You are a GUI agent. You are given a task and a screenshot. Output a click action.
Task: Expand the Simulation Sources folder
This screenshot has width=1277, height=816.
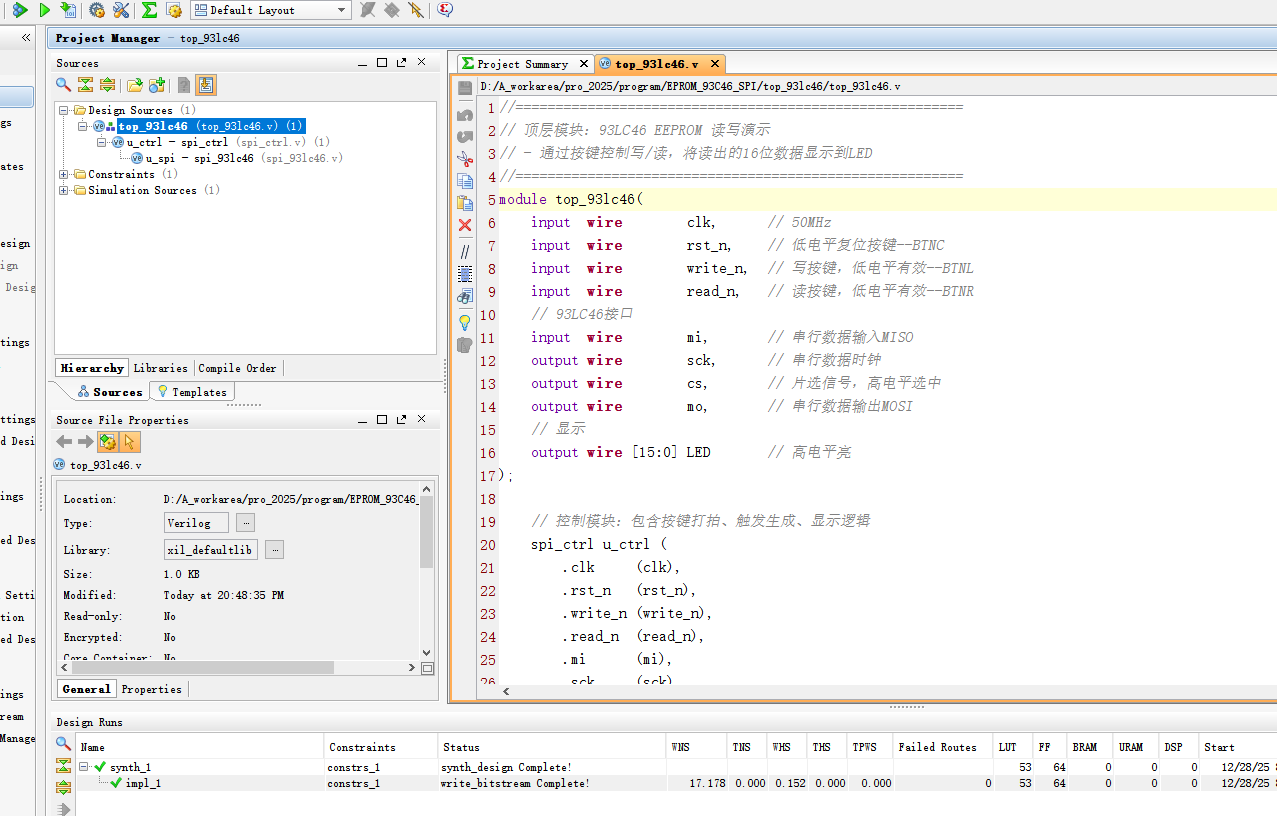(64, 190)
